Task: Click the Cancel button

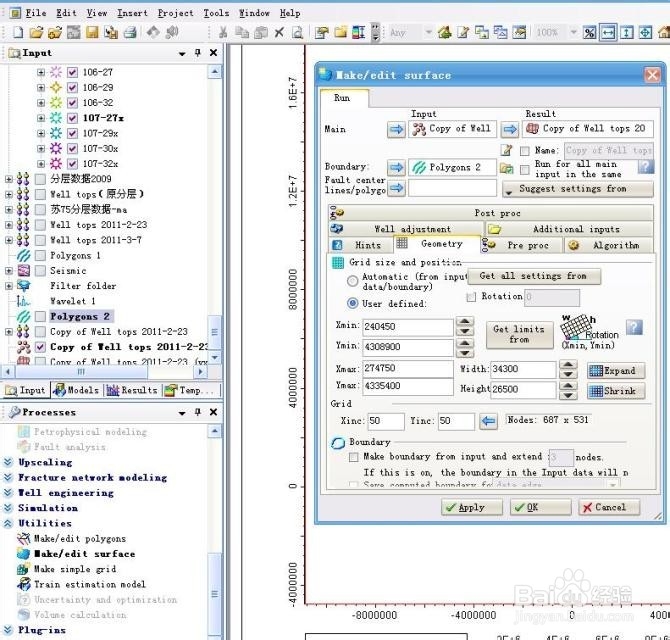Action: click(609, 507)
